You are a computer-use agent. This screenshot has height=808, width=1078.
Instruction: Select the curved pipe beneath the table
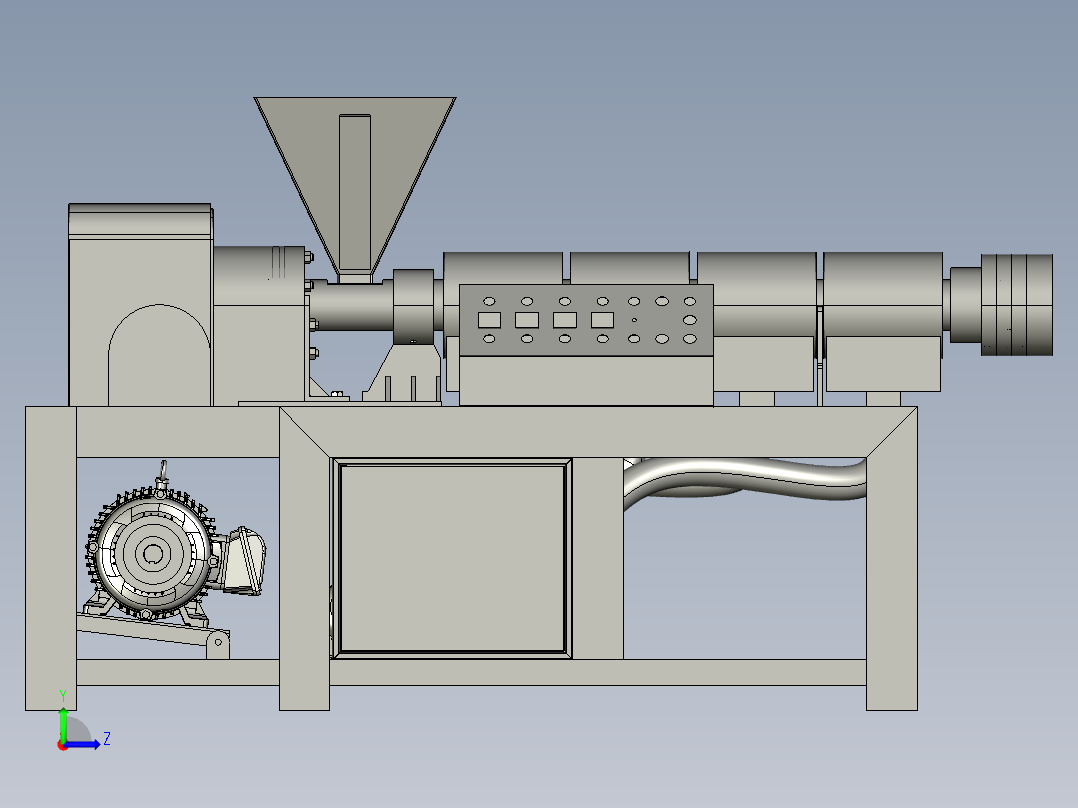click(x=745, y=478)
